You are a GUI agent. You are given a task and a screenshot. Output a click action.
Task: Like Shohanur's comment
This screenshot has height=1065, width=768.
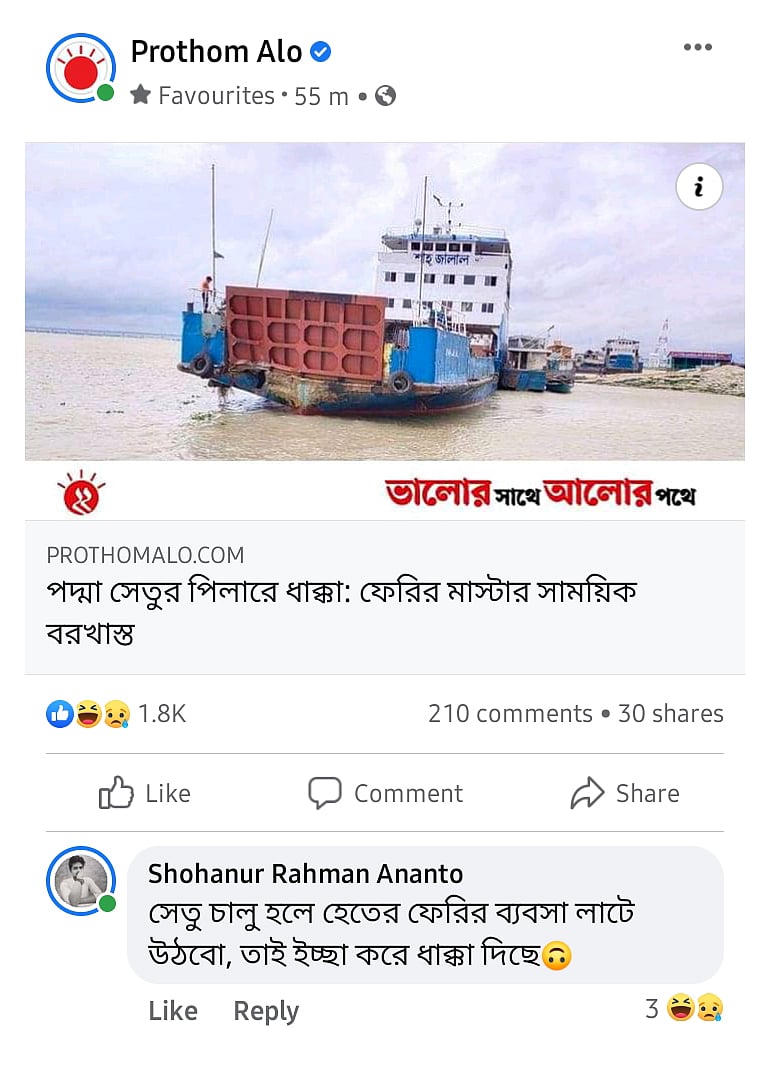(172, 1011)
